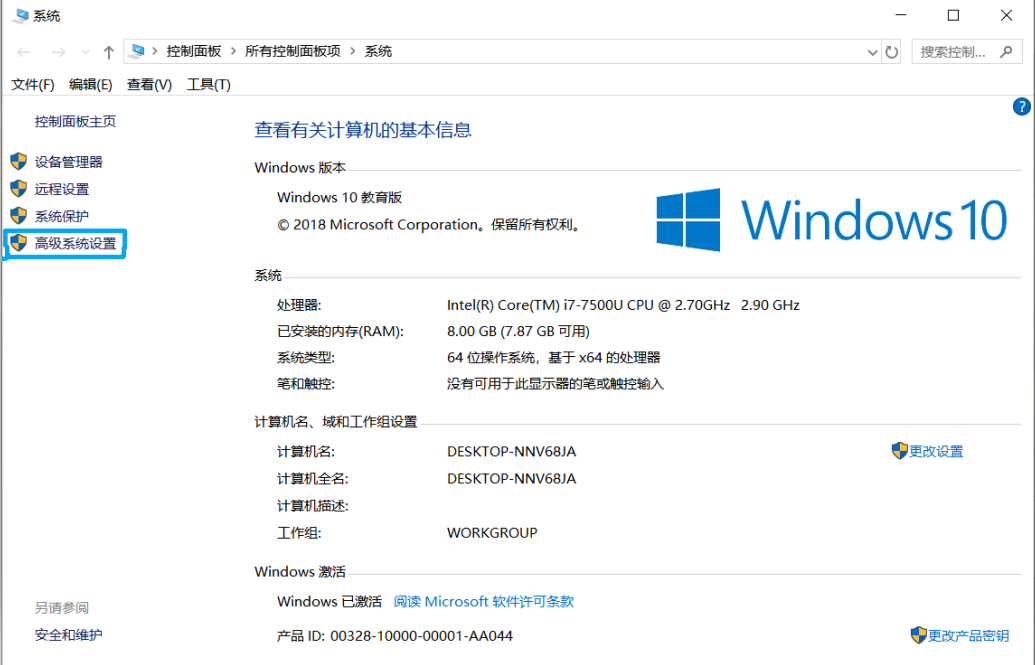Open 远程设置 link
Viewport: 1035px width, 665px height.
pyautogui.click(x=61, y=189)
